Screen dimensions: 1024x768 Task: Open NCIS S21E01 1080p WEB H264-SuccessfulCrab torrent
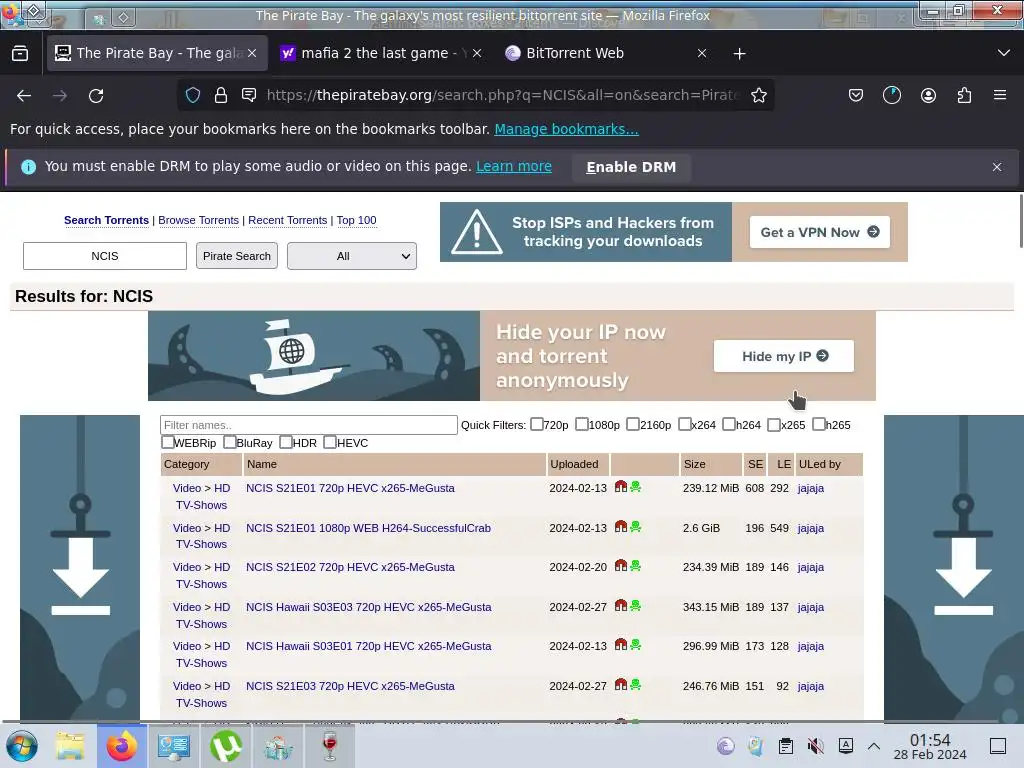(x=368, y=528)
